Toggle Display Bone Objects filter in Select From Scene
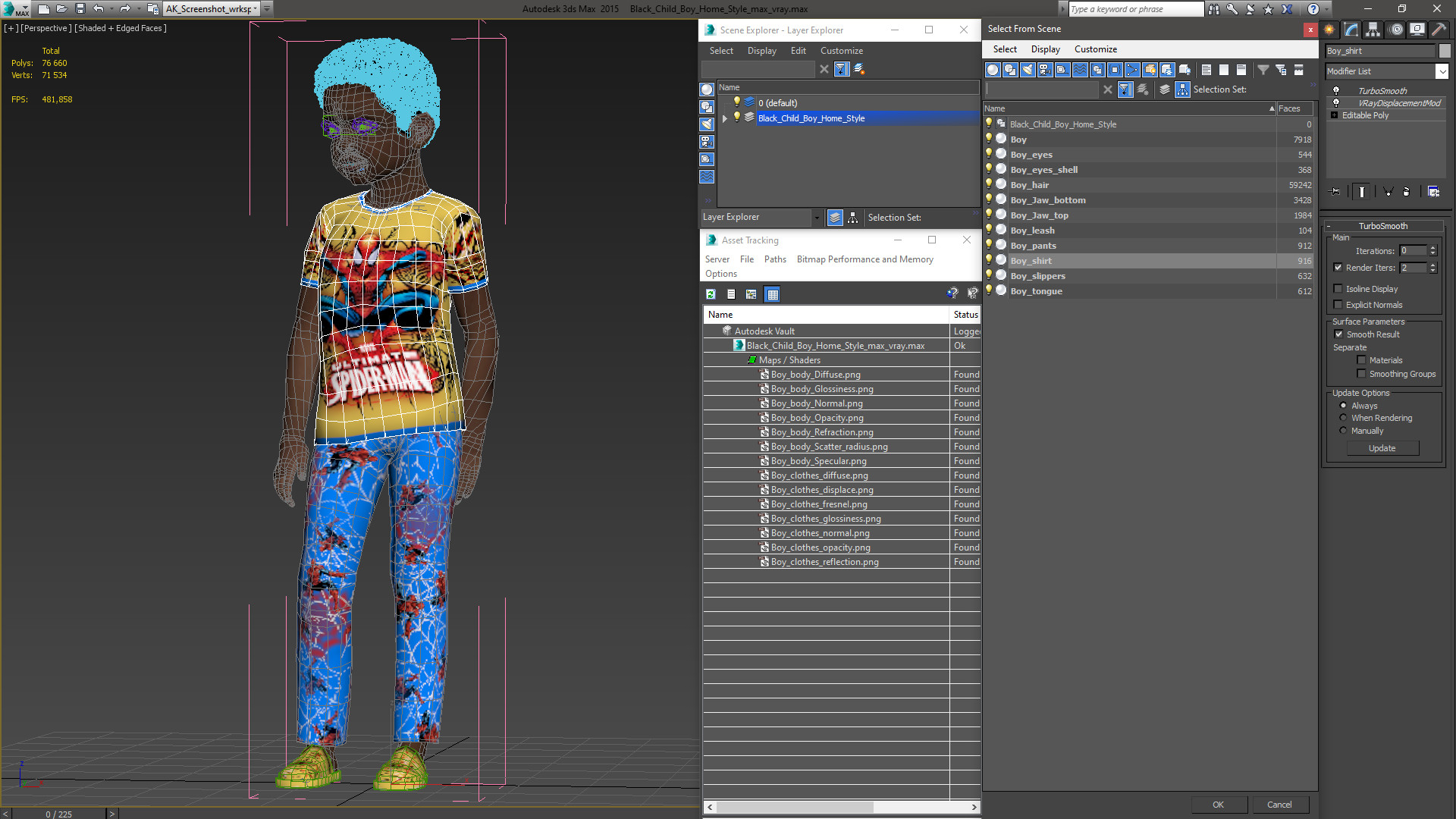This screenshot has width=1456, height=819. click(1132, 70)
